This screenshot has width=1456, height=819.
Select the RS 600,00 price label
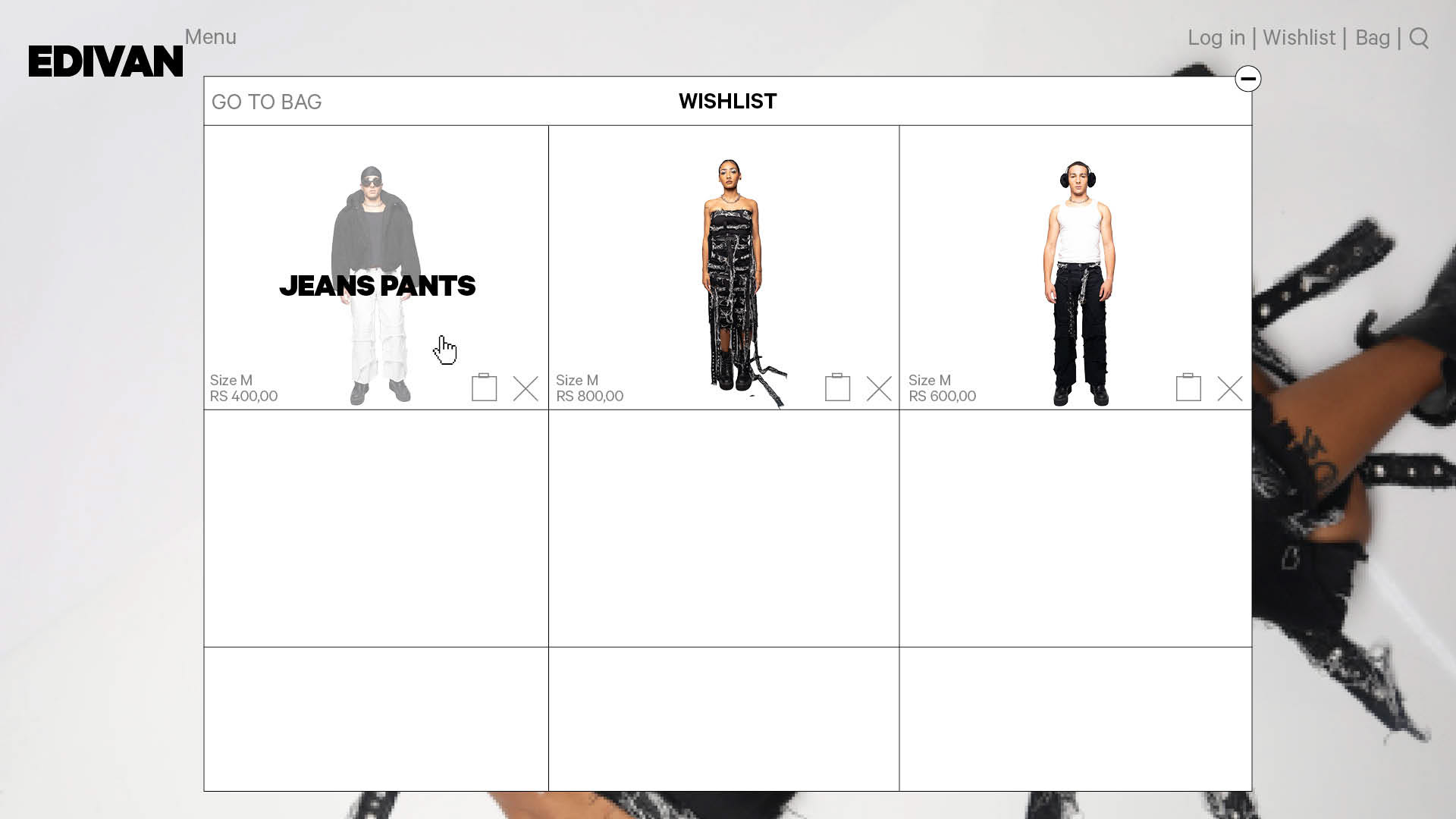pos(942,396)
